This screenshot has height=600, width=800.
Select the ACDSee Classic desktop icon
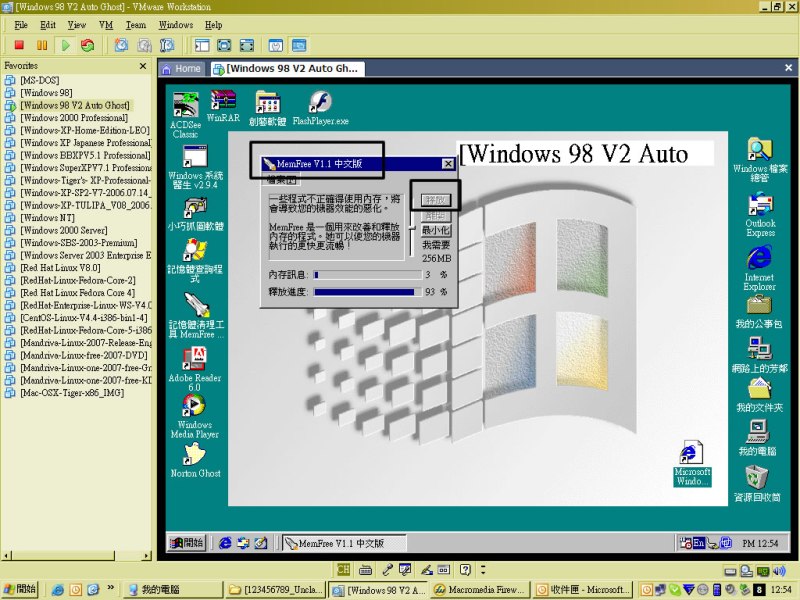click(185, 115)
